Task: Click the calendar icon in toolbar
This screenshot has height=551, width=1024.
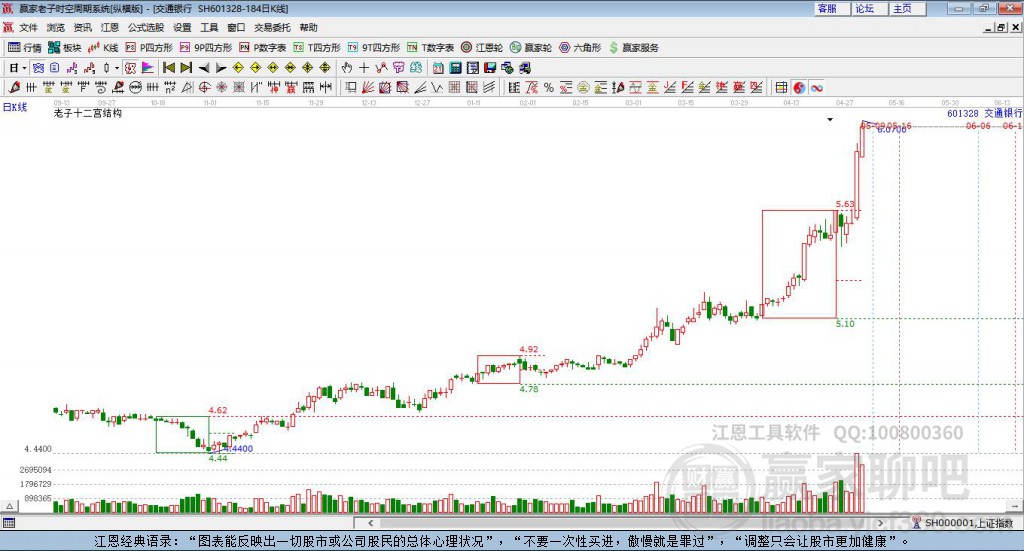Action: pos(438,68)
